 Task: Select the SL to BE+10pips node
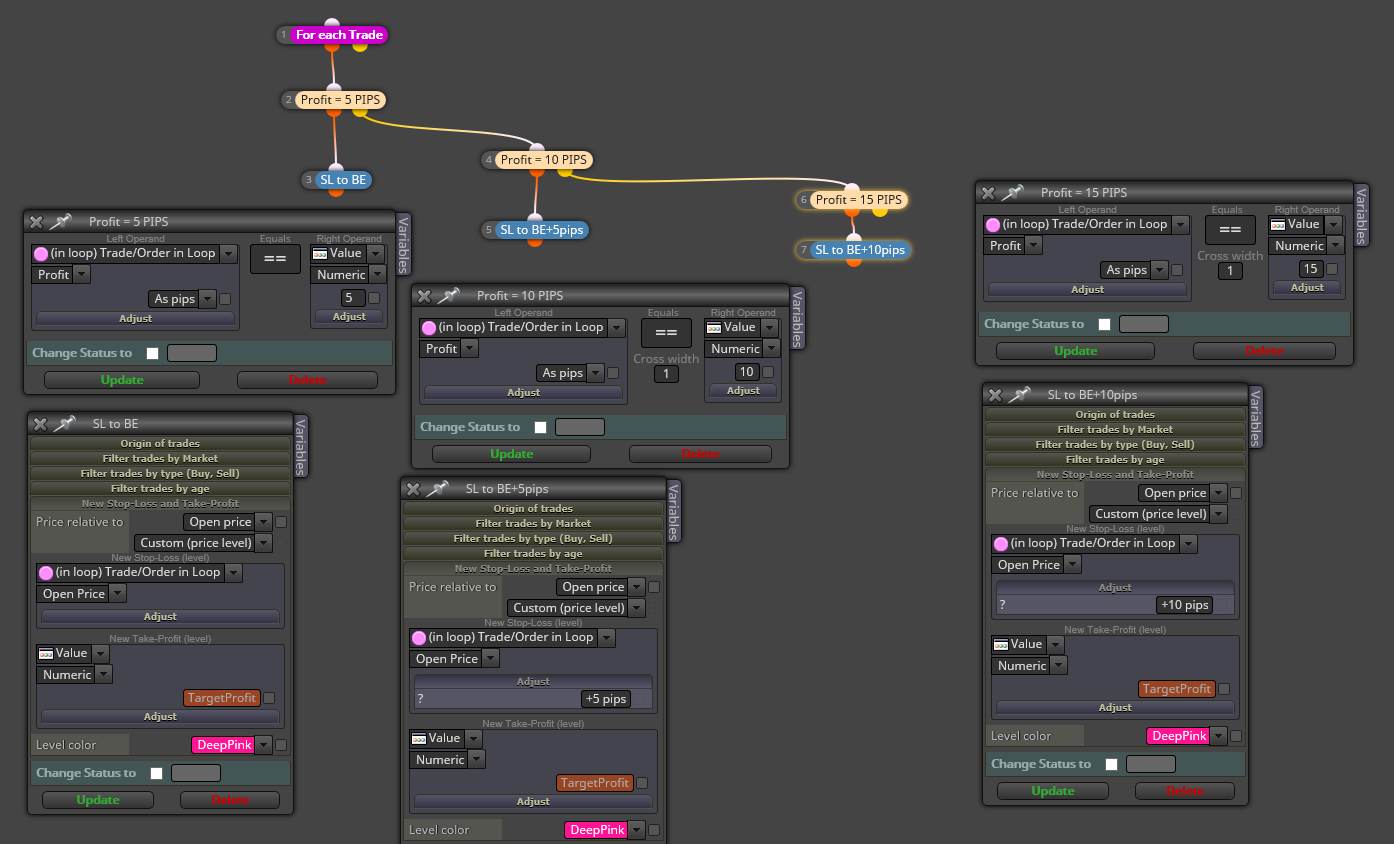tap(860, 250)
